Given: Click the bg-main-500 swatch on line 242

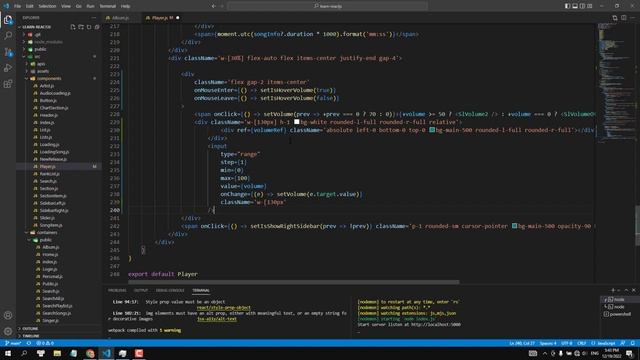Looking at the screenshot, I should tap(514, 226).
